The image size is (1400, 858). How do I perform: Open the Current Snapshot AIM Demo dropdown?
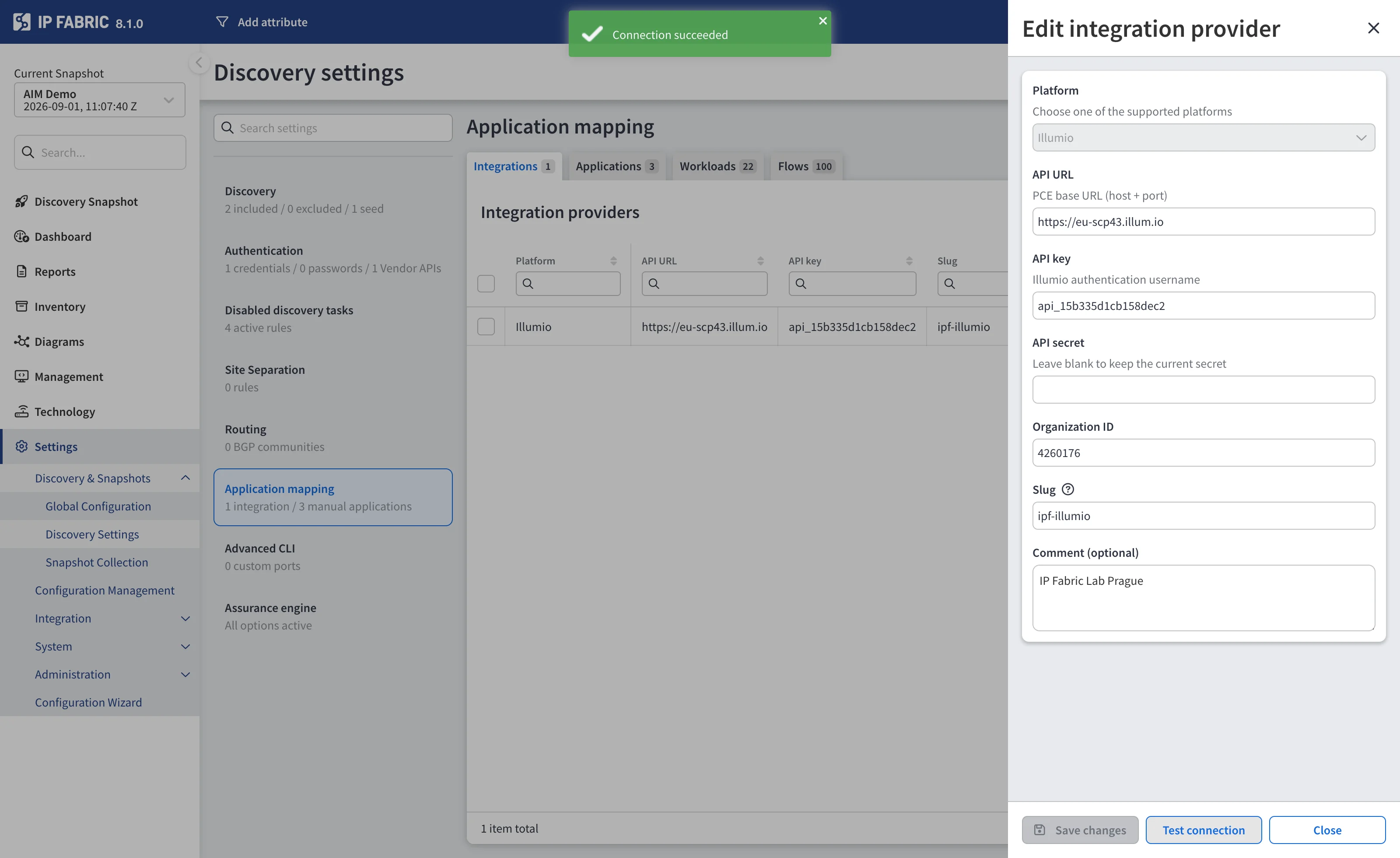tap(99, 99)
